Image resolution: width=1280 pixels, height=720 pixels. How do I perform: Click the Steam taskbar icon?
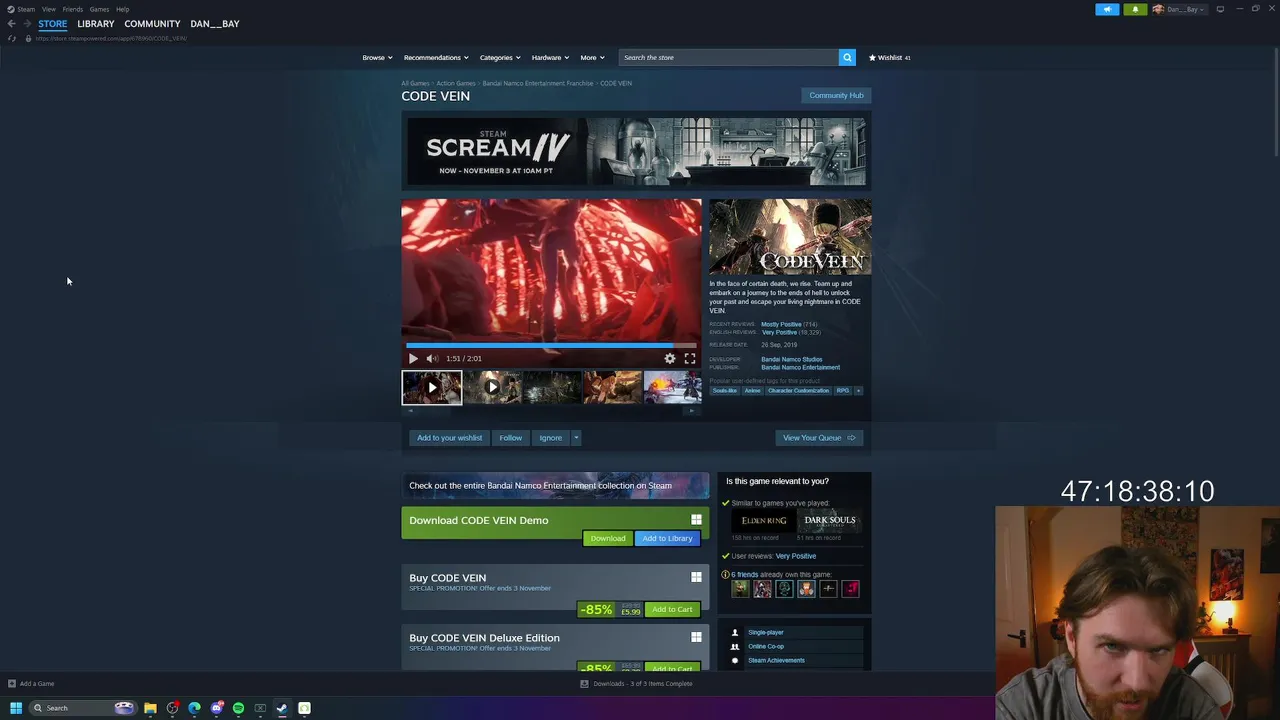(x=282, y=708)
